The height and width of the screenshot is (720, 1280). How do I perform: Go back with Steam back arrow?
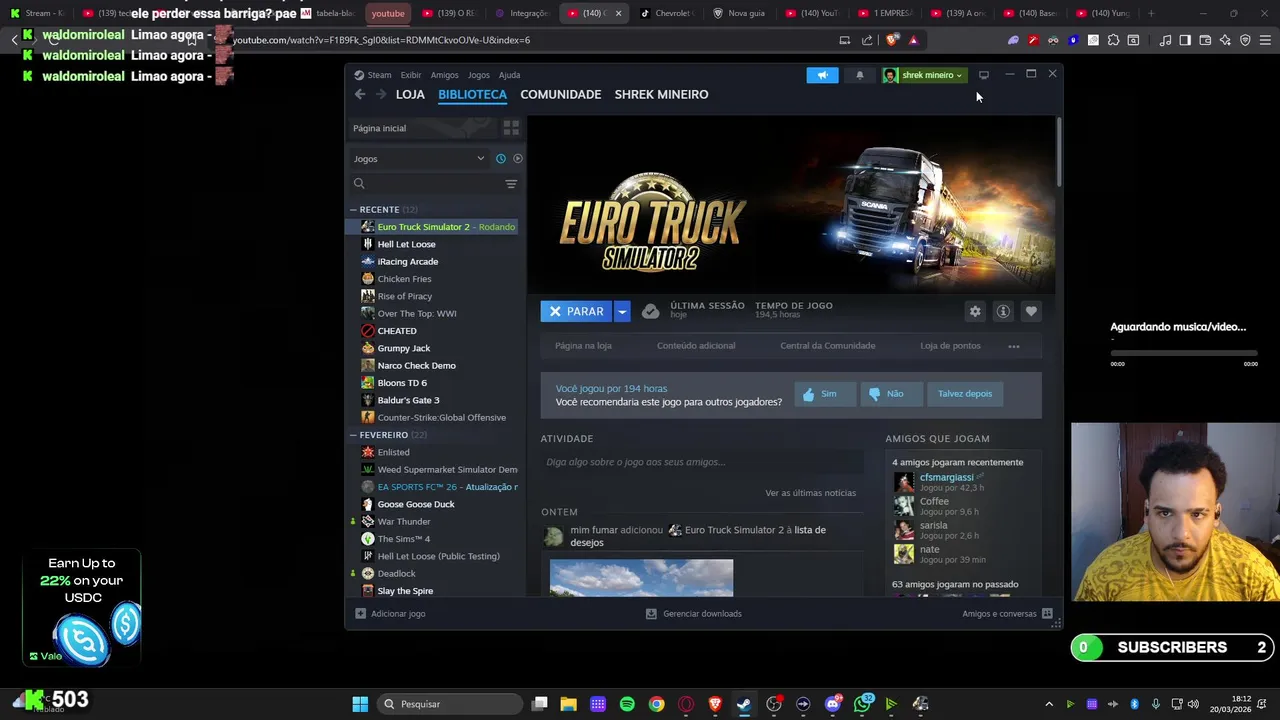[x=360, y=94]
